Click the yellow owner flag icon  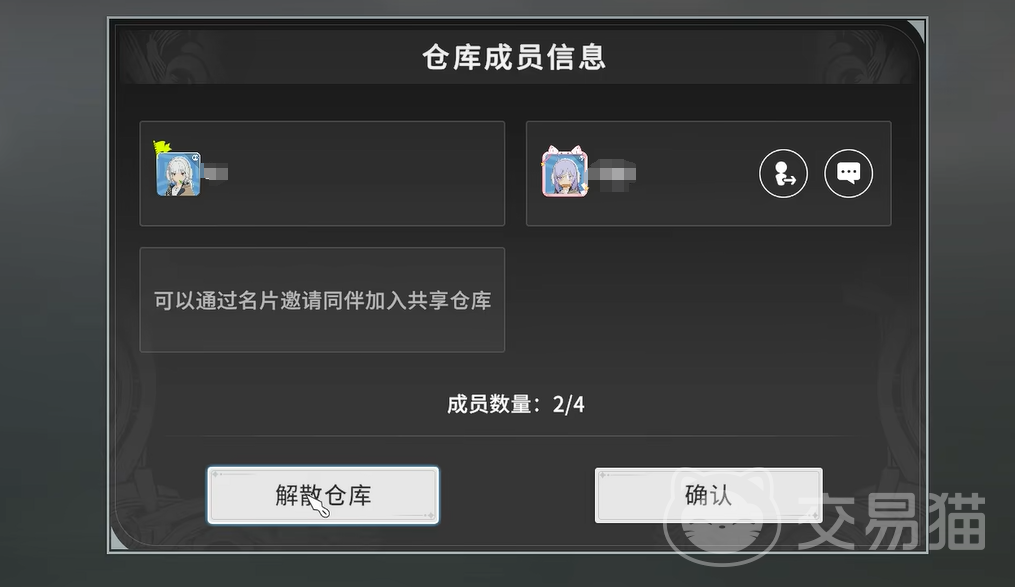pyautogui.click(x=161, y=148)
